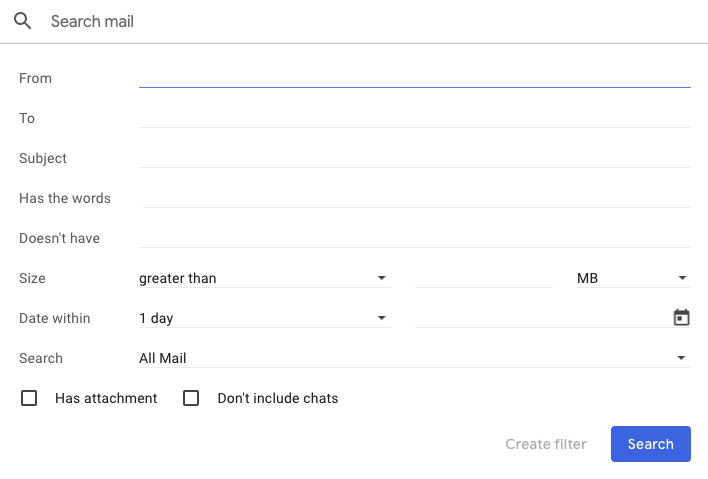The height and width of the screenshot is (479, 708).
Task: Enable the Don't include chats checkbox
Action: tap(191, 398)
